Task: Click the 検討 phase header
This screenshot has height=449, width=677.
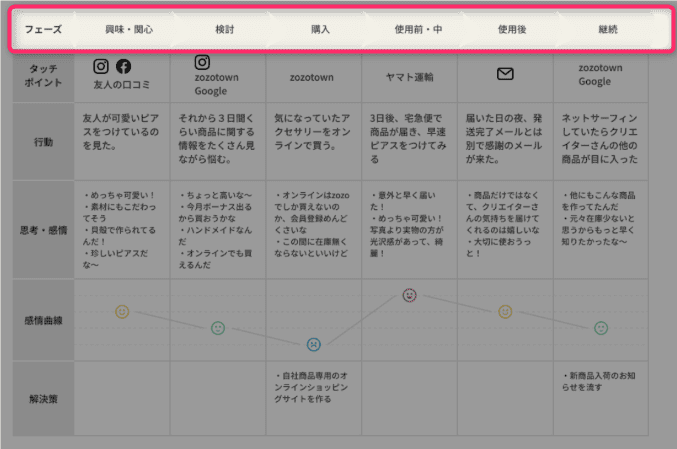Action: pos(226,30)
